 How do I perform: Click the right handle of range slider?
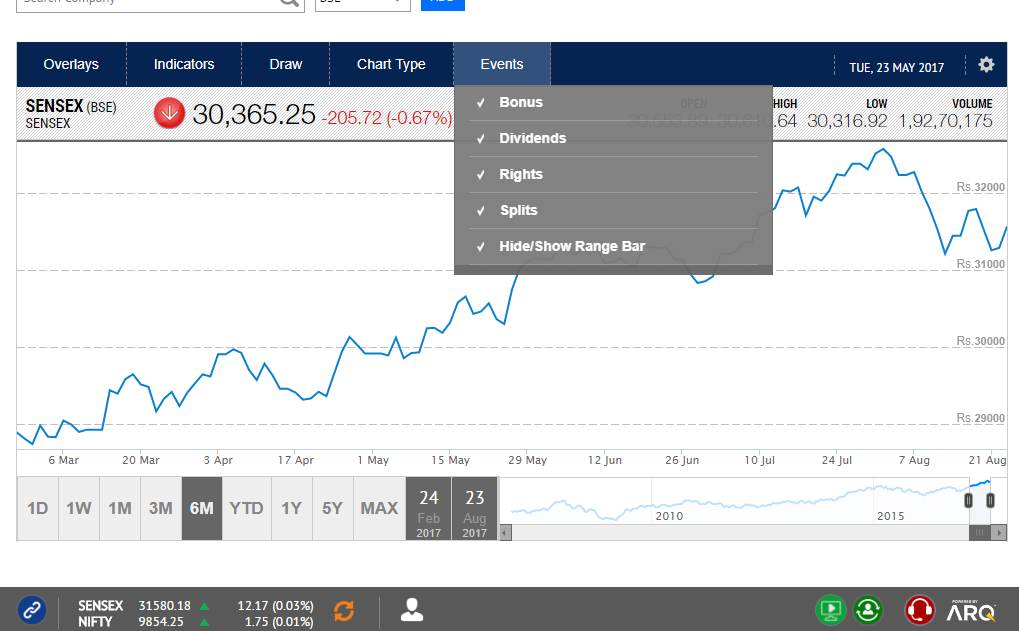[x=989, y=500]
